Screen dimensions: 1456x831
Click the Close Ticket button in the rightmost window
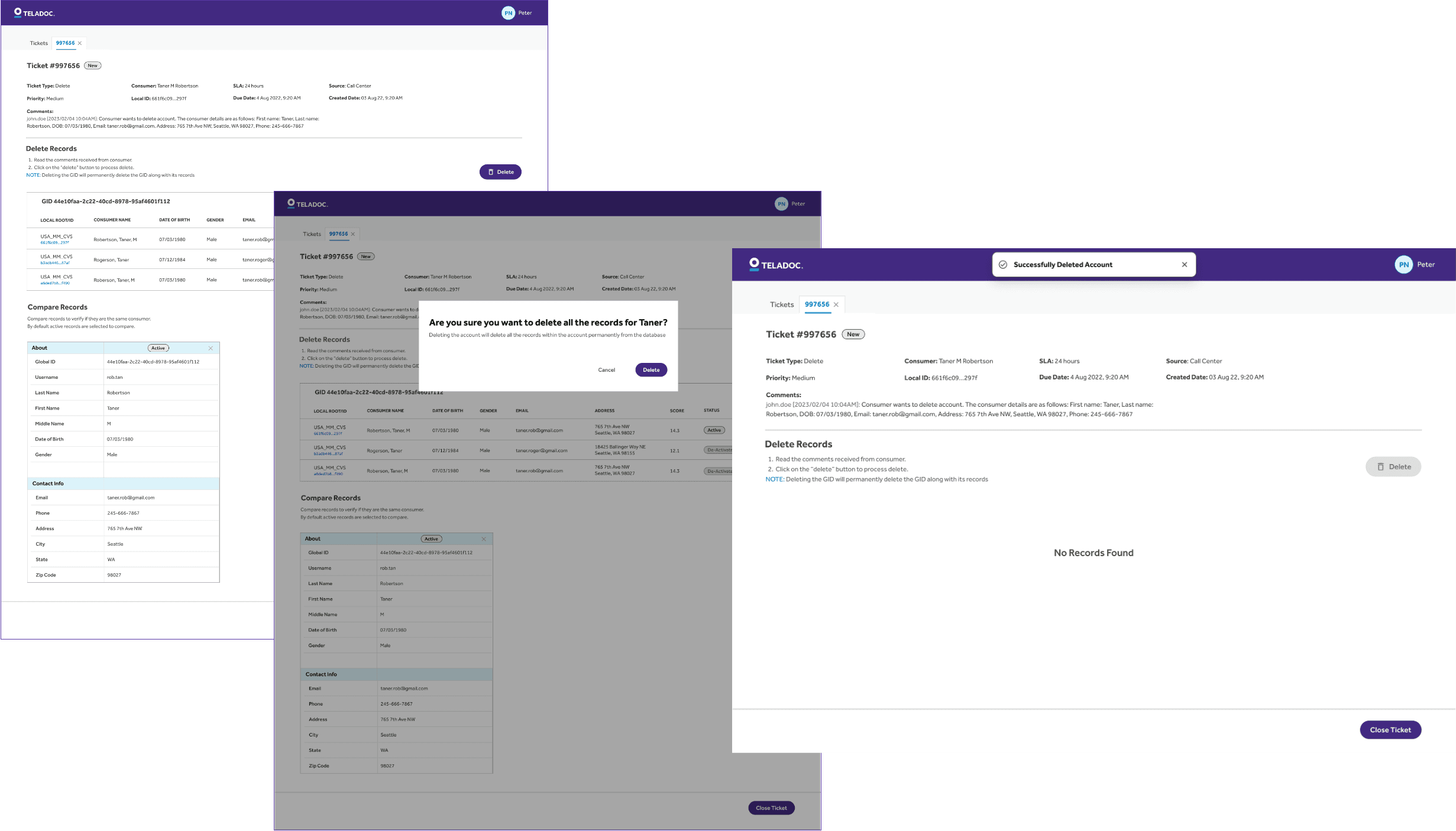tap(1390, 730)
